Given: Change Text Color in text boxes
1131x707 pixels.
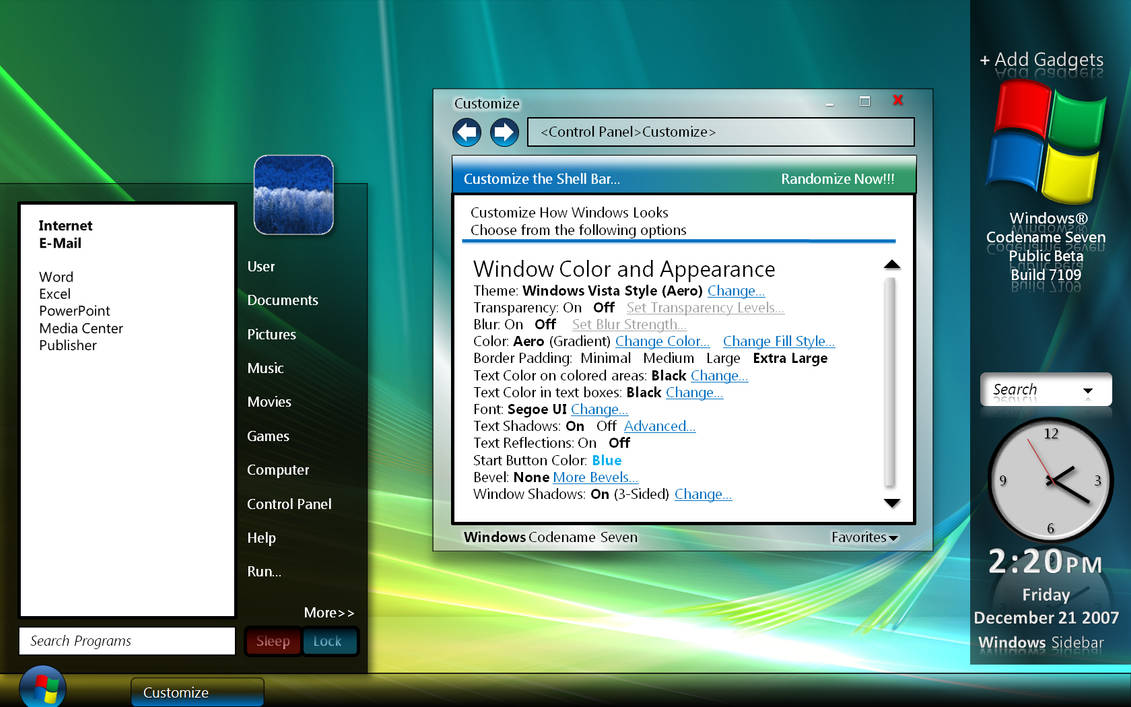Looking at the screenshot, I should pos(694,392).
